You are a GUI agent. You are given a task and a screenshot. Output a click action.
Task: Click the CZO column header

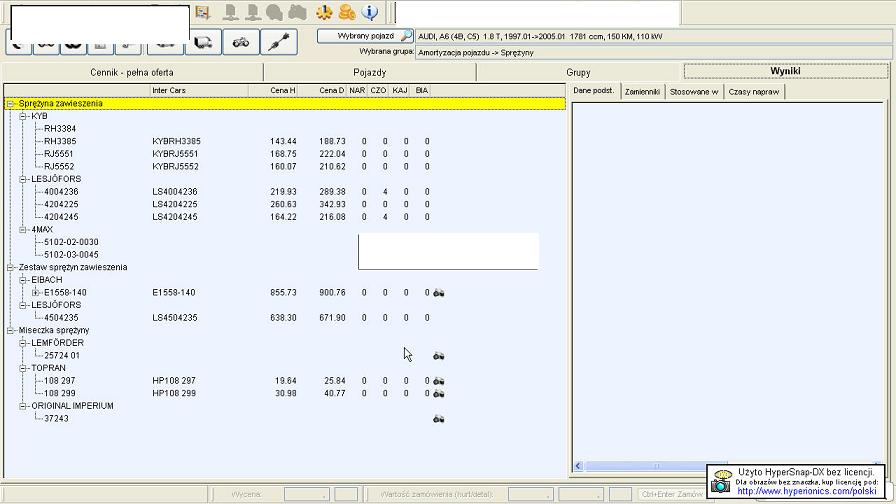pos(378,90)
